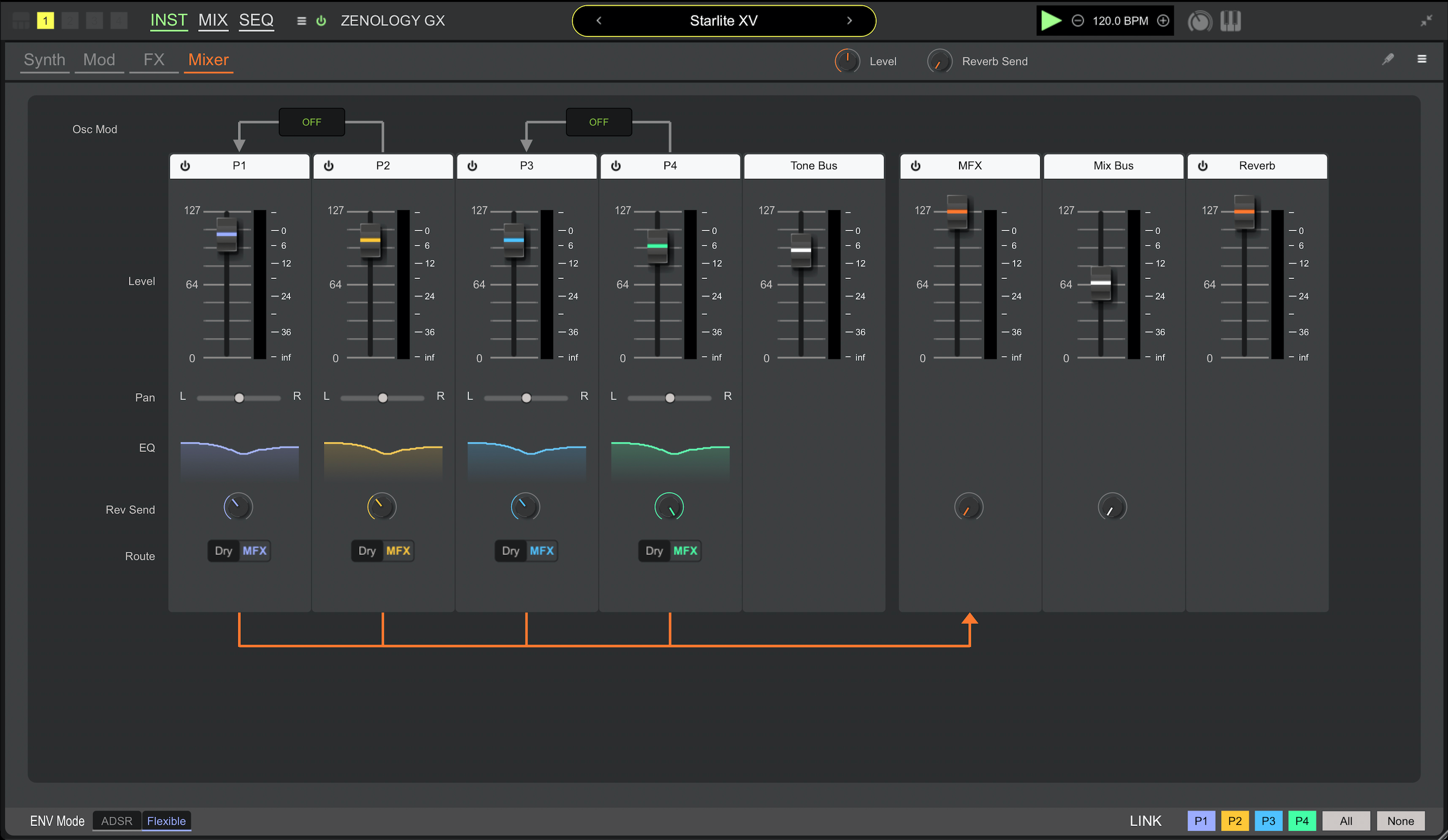This screenshot has width=1448, height=840.
Task: Open the SEQ view
Action: (x=255, y=20)
